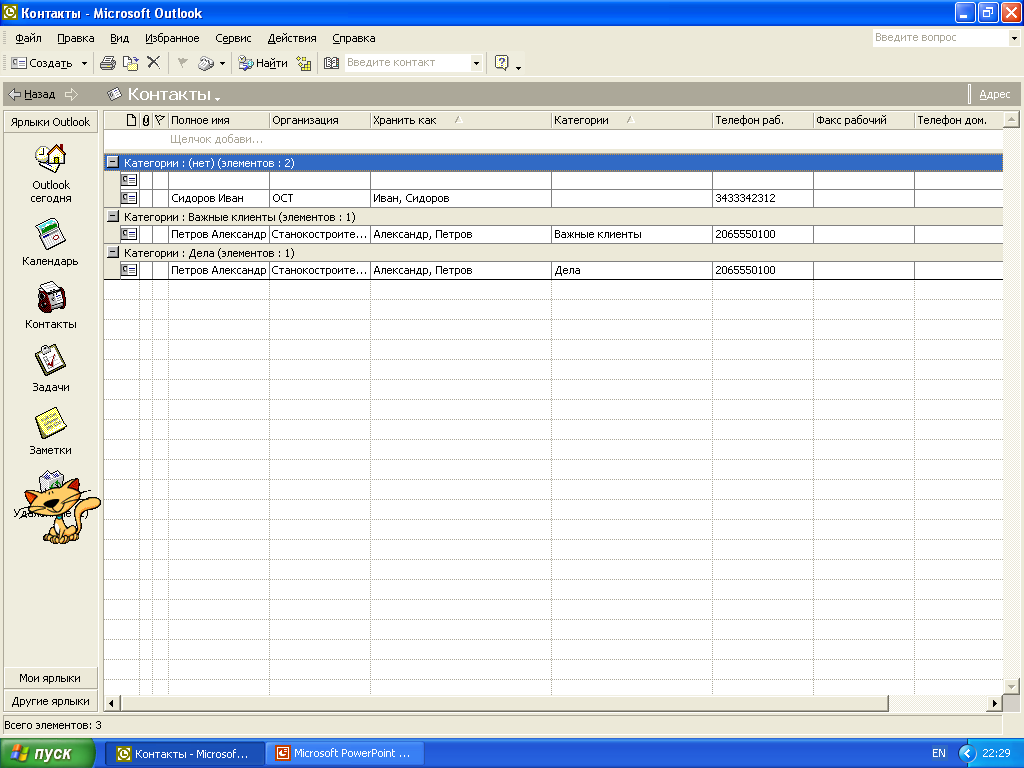Open the Контакты folder title dropdown
Viewport: 1024px width, 768px height.
pyautogui.click(x=217, y=99)
